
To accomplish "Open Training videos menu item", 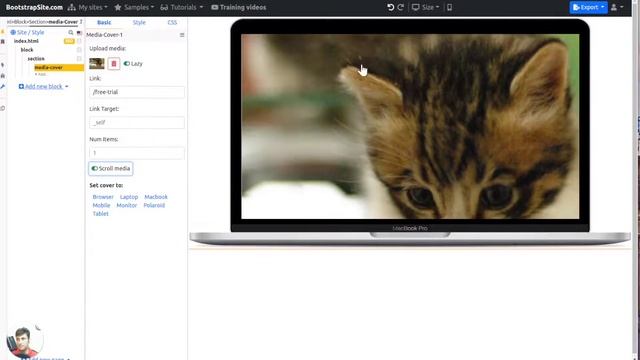I will [x=238, y=7].
